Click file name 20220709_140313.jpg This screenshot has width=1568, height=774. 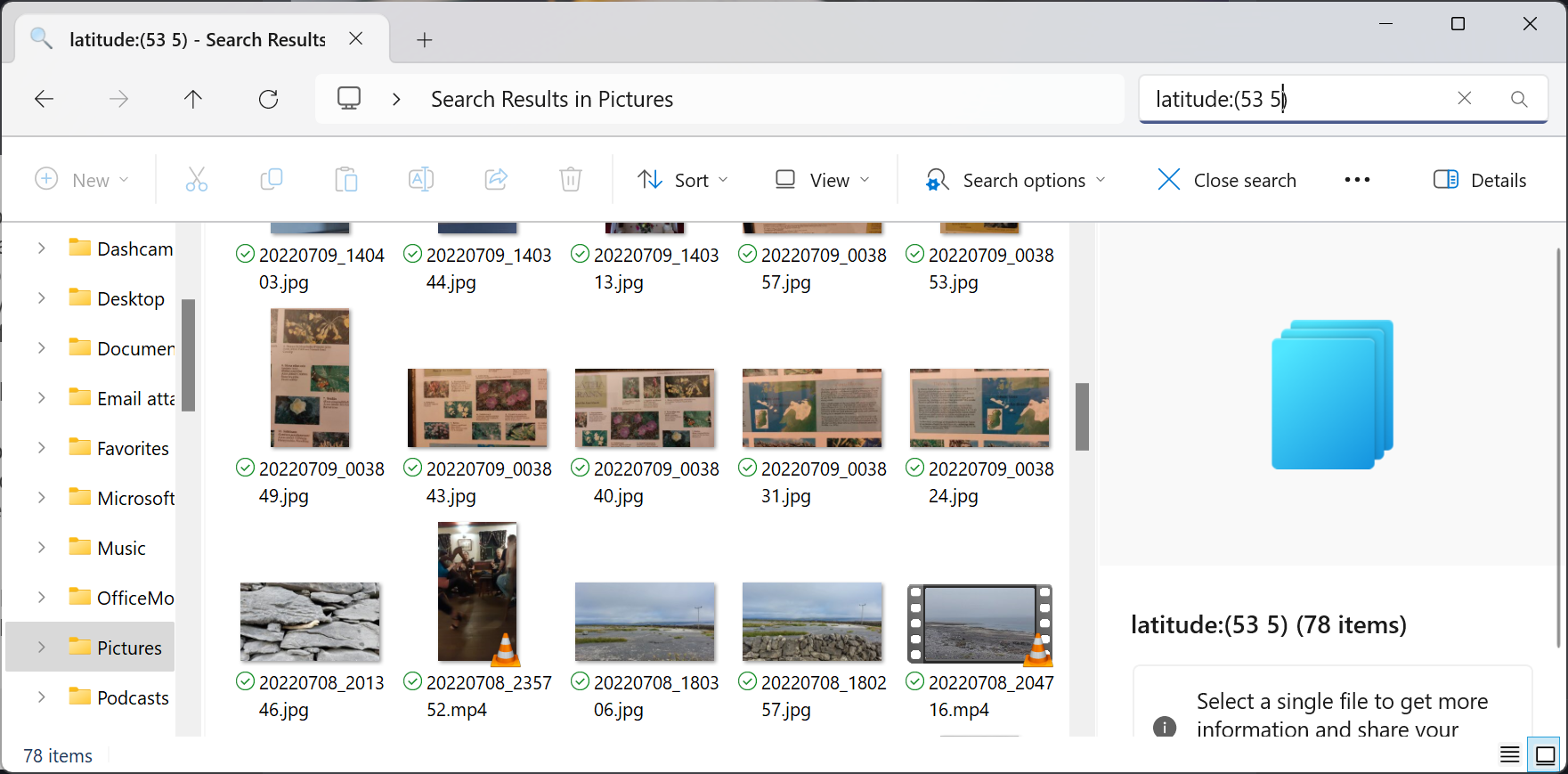pos(656,268)
